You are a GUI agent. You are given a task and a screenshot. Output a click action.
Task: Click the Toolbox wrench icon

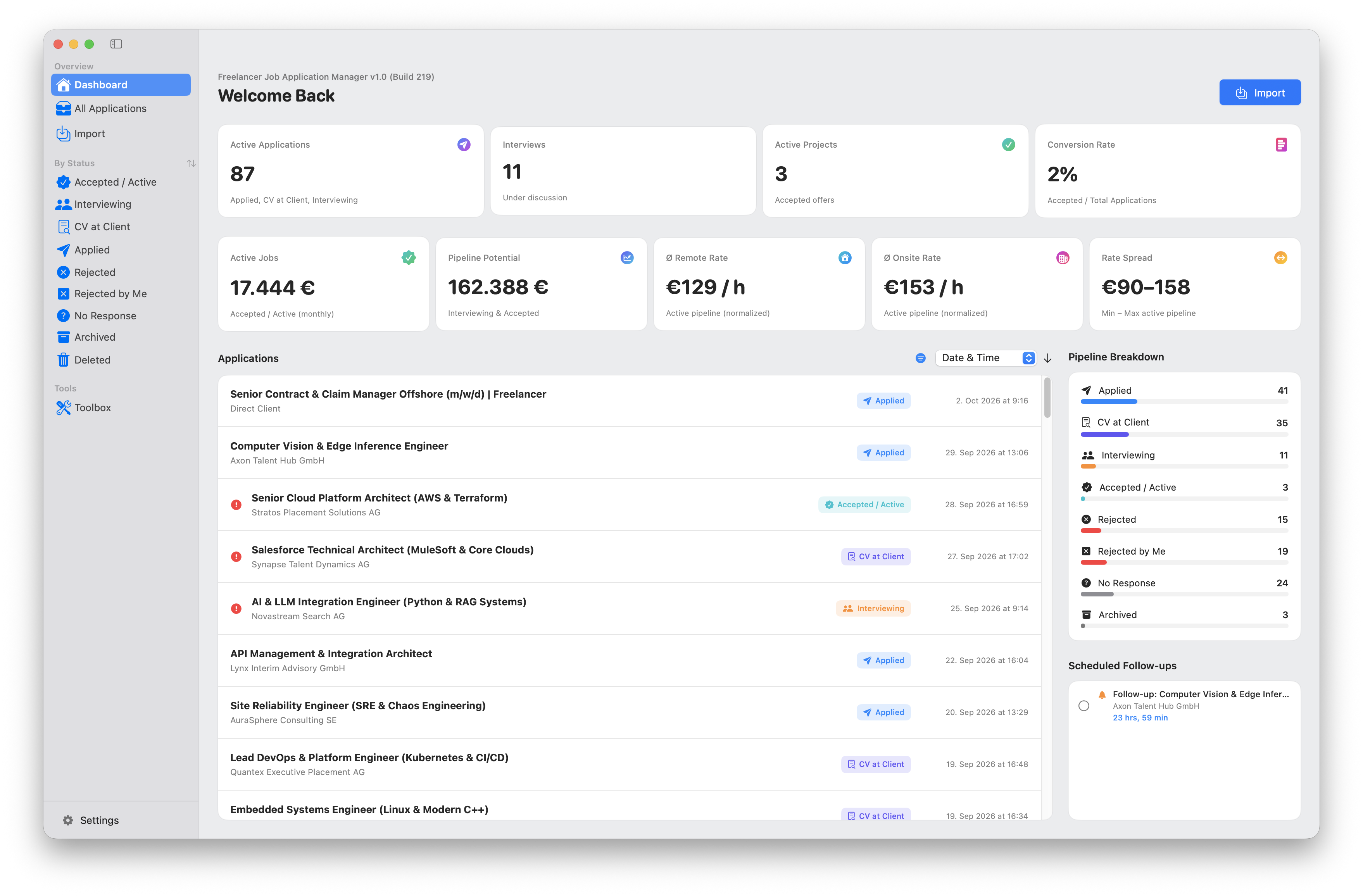click(x=64, y=408)
